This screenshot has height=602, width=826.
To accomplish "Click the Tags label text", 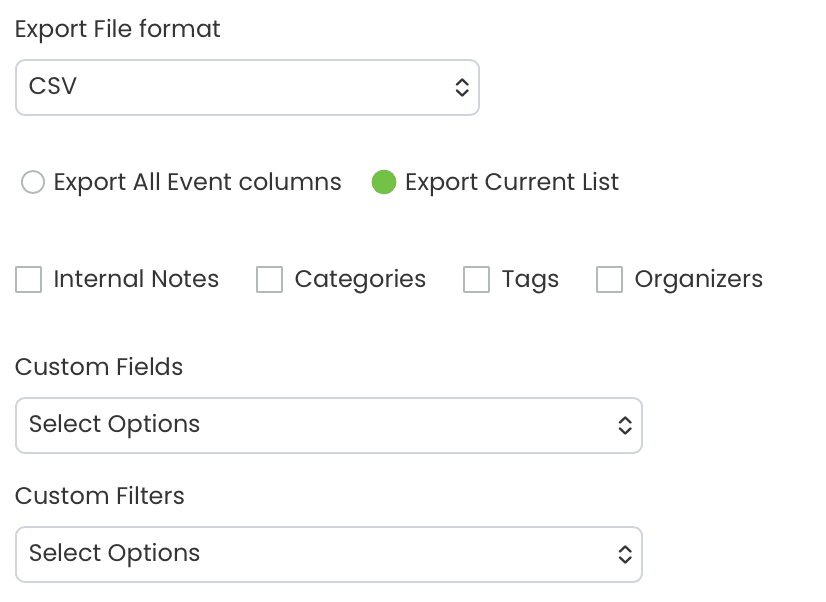I will coord(530,280).
